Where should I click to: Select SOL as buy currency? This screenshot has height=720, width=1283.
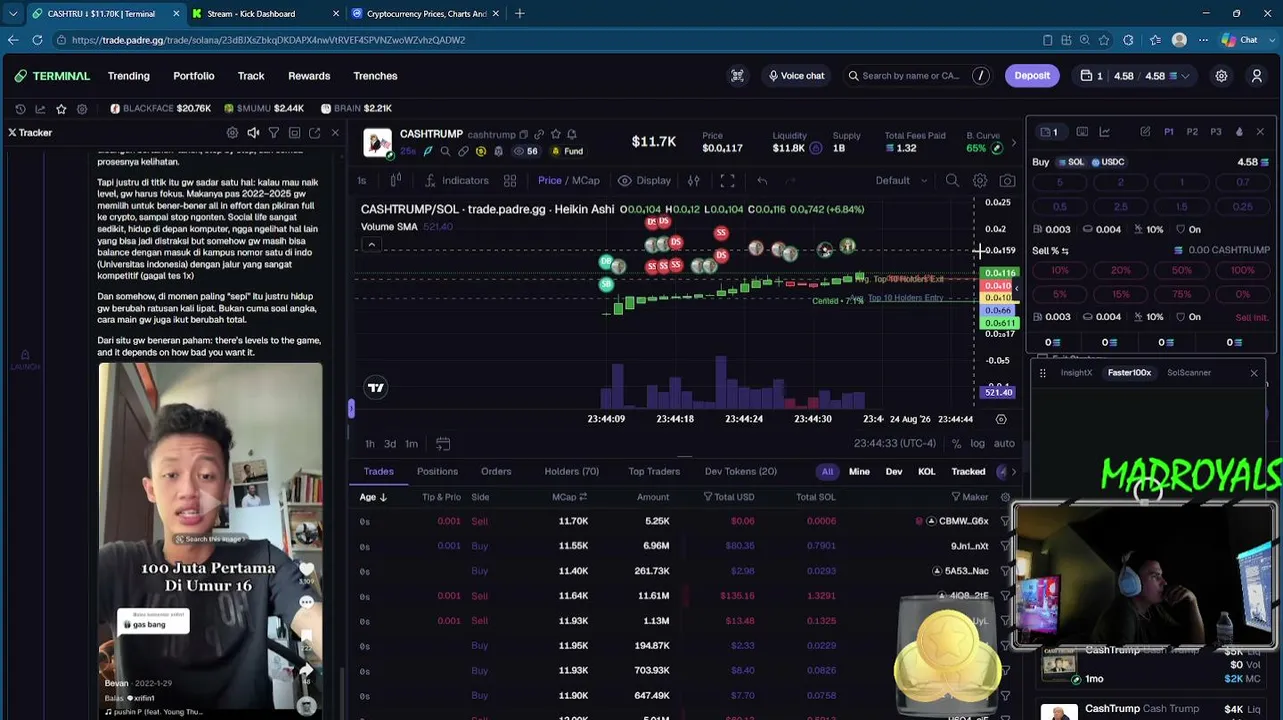click(1070, 162)
